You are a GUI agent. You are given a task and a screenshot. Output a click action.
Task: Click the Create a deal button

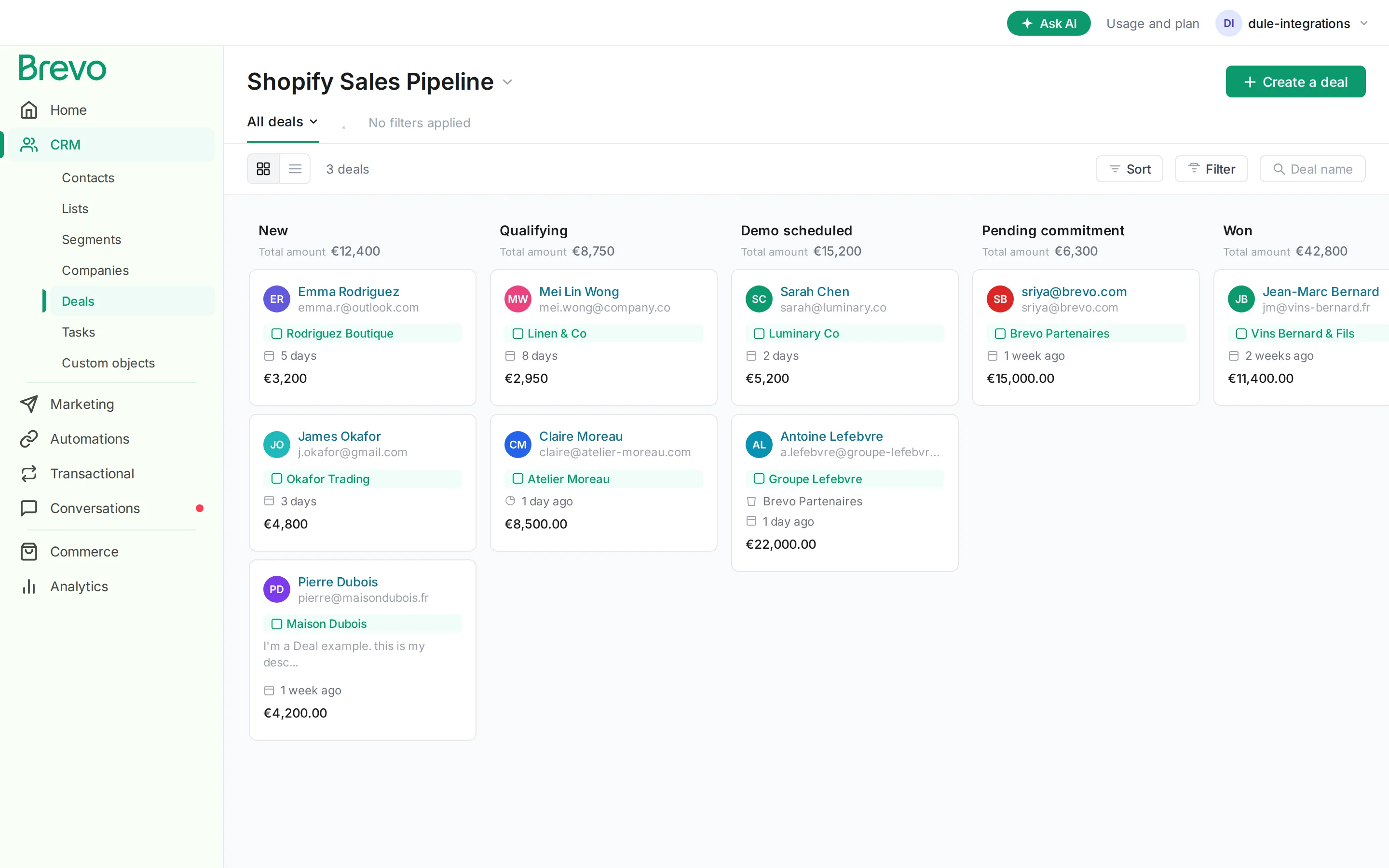[x=1295, y=82]
